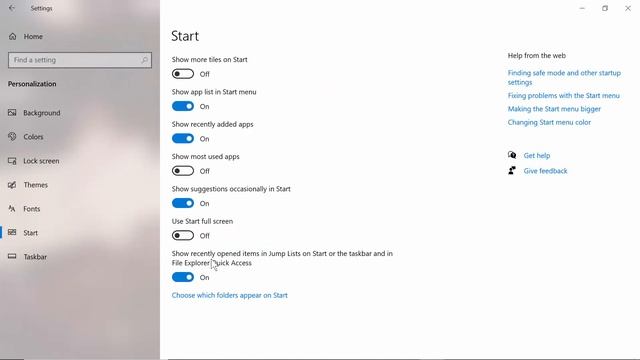
Task: Select the Fonts icon
Action: click(12, 209)
